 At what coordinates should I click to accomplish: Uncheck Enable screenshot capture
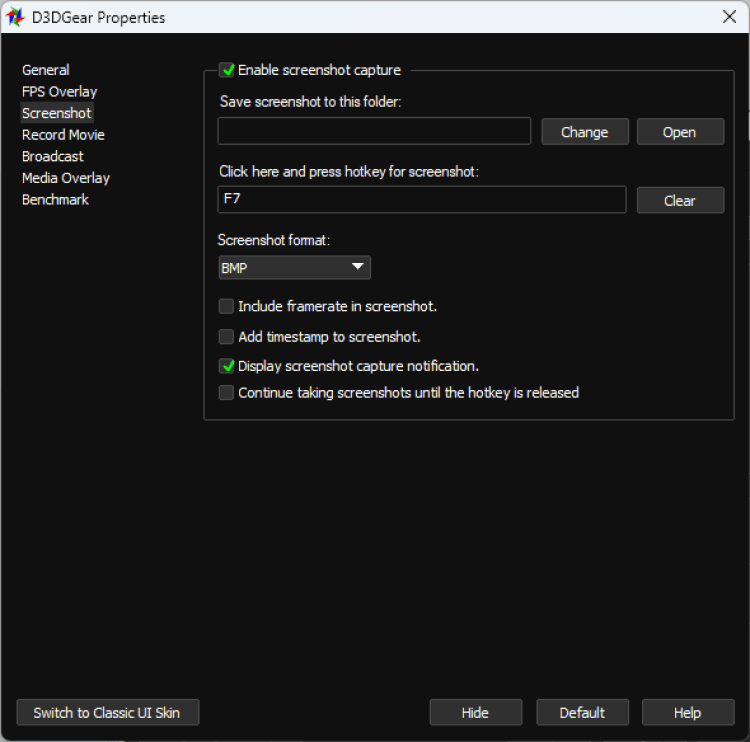(227, 70)
